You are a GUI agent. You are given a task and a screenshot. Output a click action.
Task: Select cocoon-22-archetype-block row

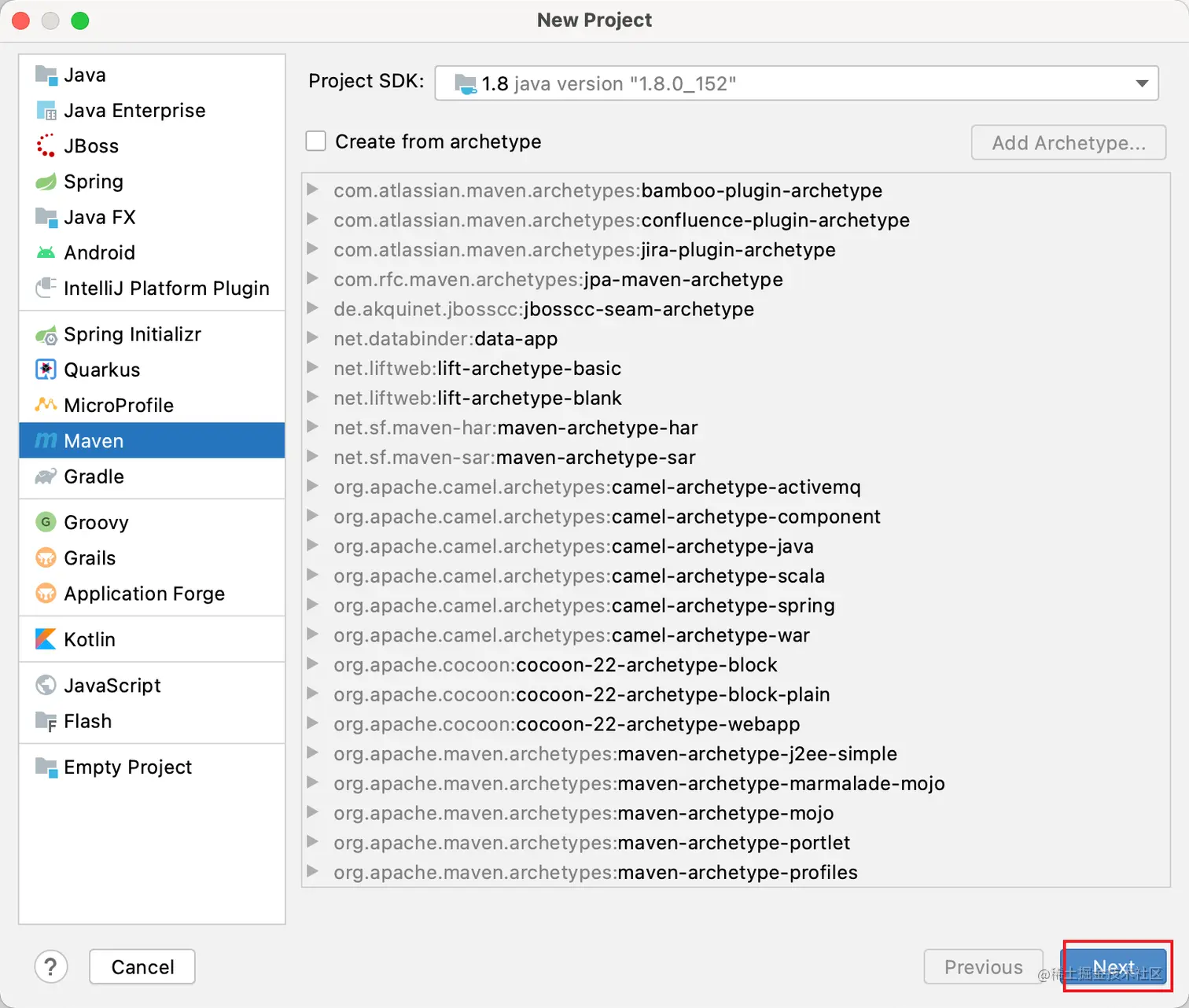pos(736,665)
